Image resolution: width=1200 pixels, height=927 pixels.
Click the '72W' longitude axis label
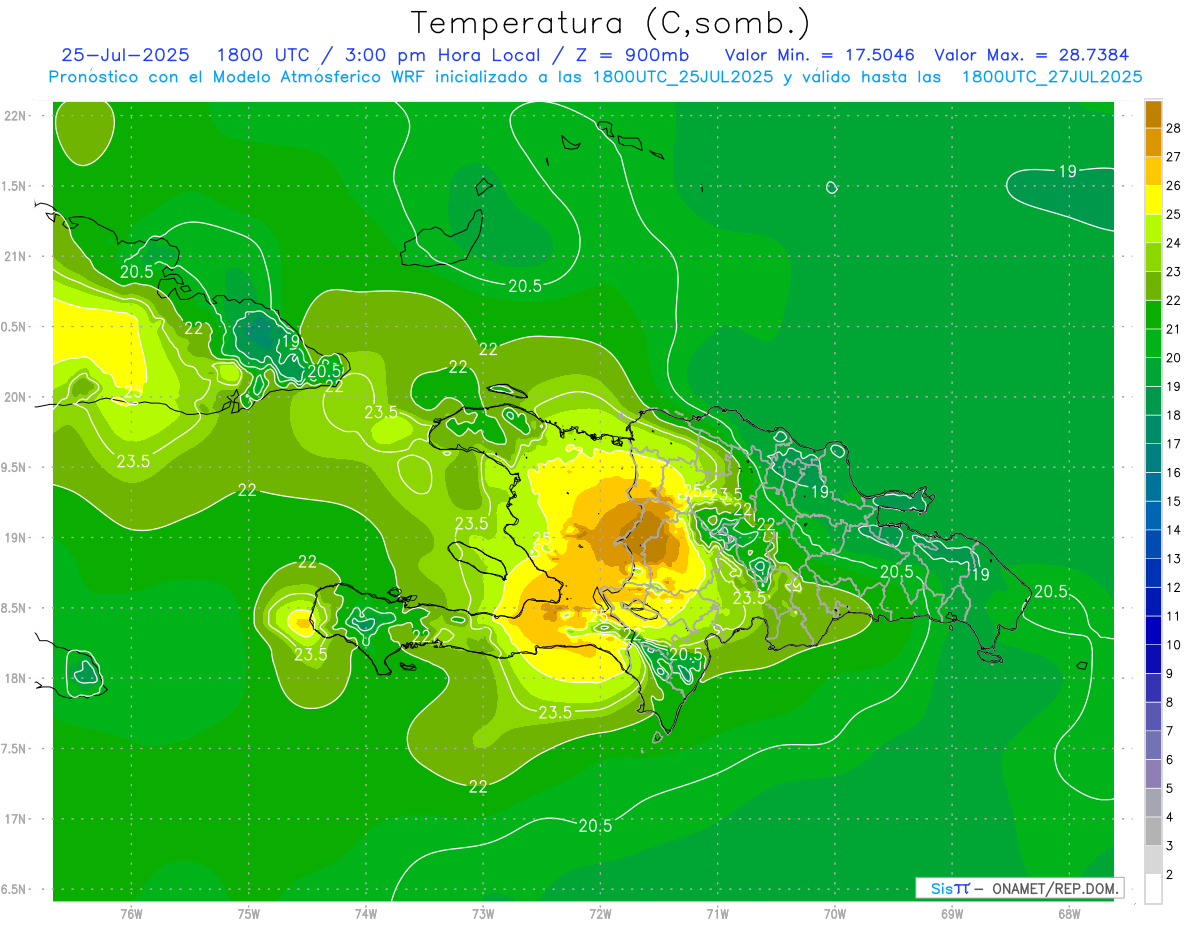click(x=600, y=913)
